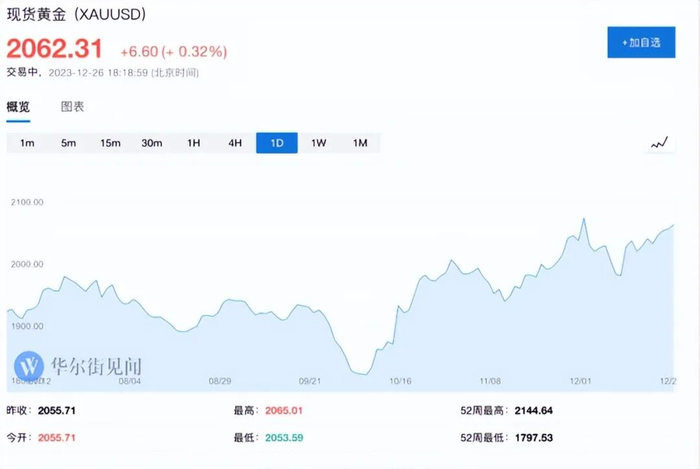Click the Wallstreetcn watermark logo

[28, 364]
